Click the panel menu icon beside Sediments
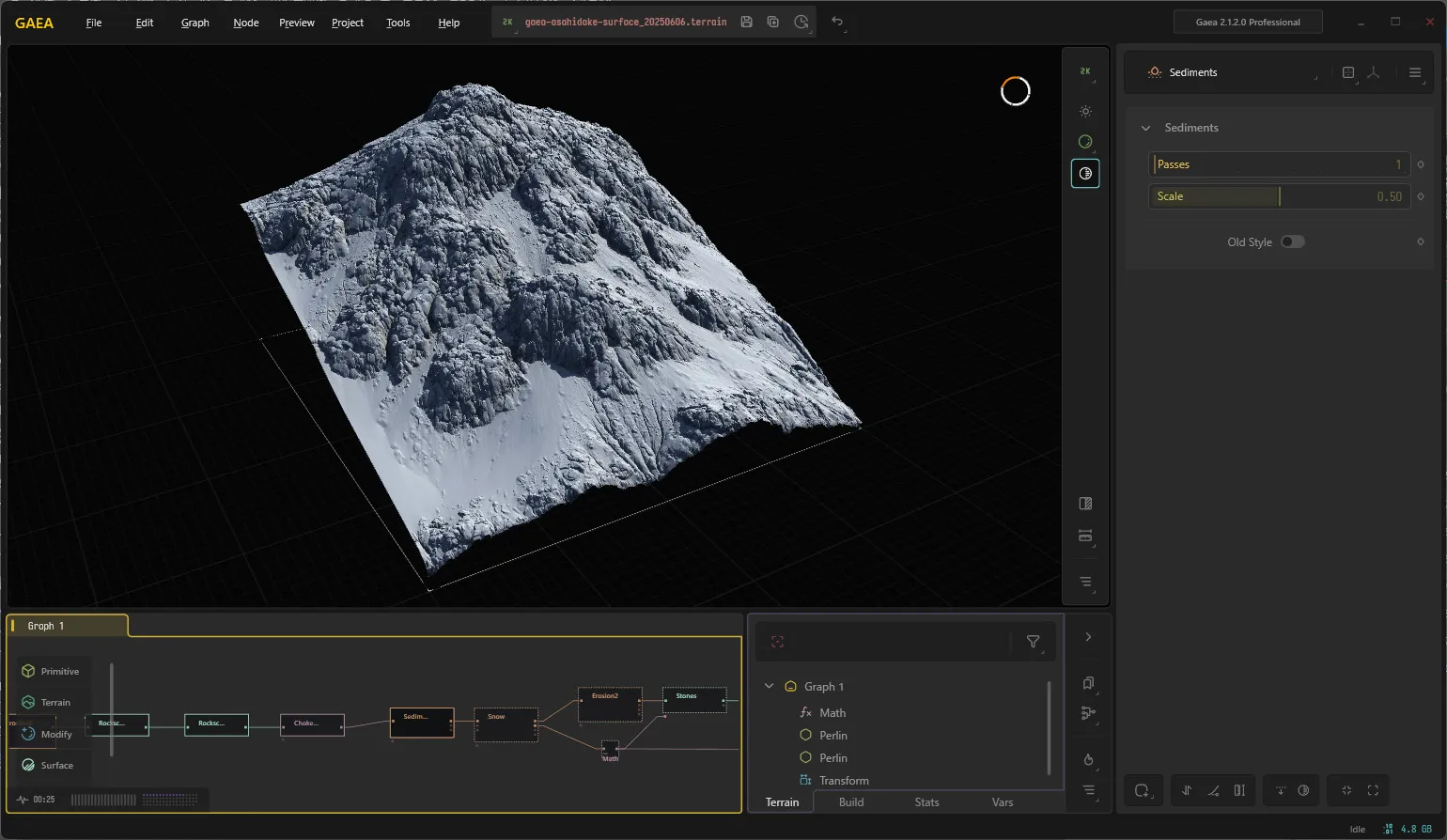This screenshot has width=1447, height=840. click(x=1414, y=72)
